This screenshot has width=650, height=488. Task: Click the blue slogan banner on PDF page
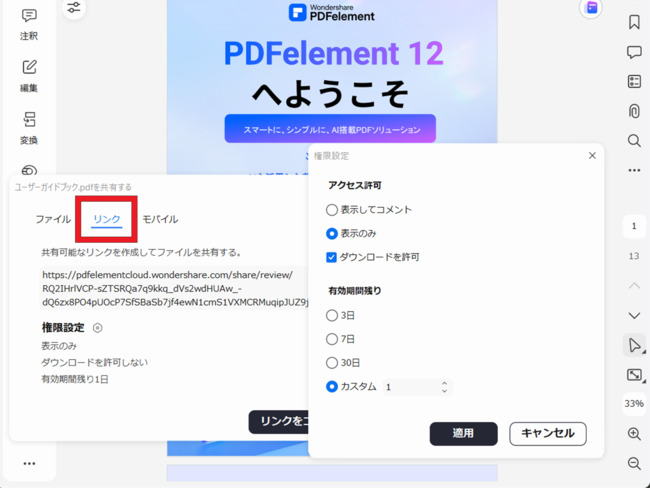coord(330,129)
